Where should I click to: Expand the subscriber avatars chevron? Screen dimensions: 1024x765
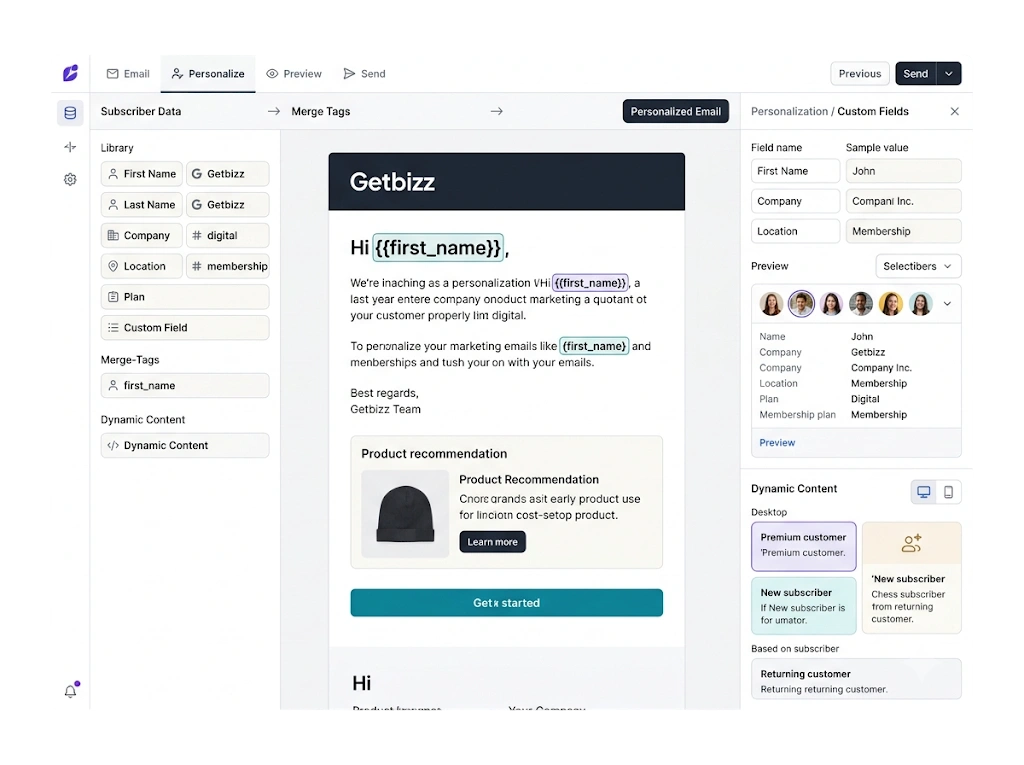(947, 304)
